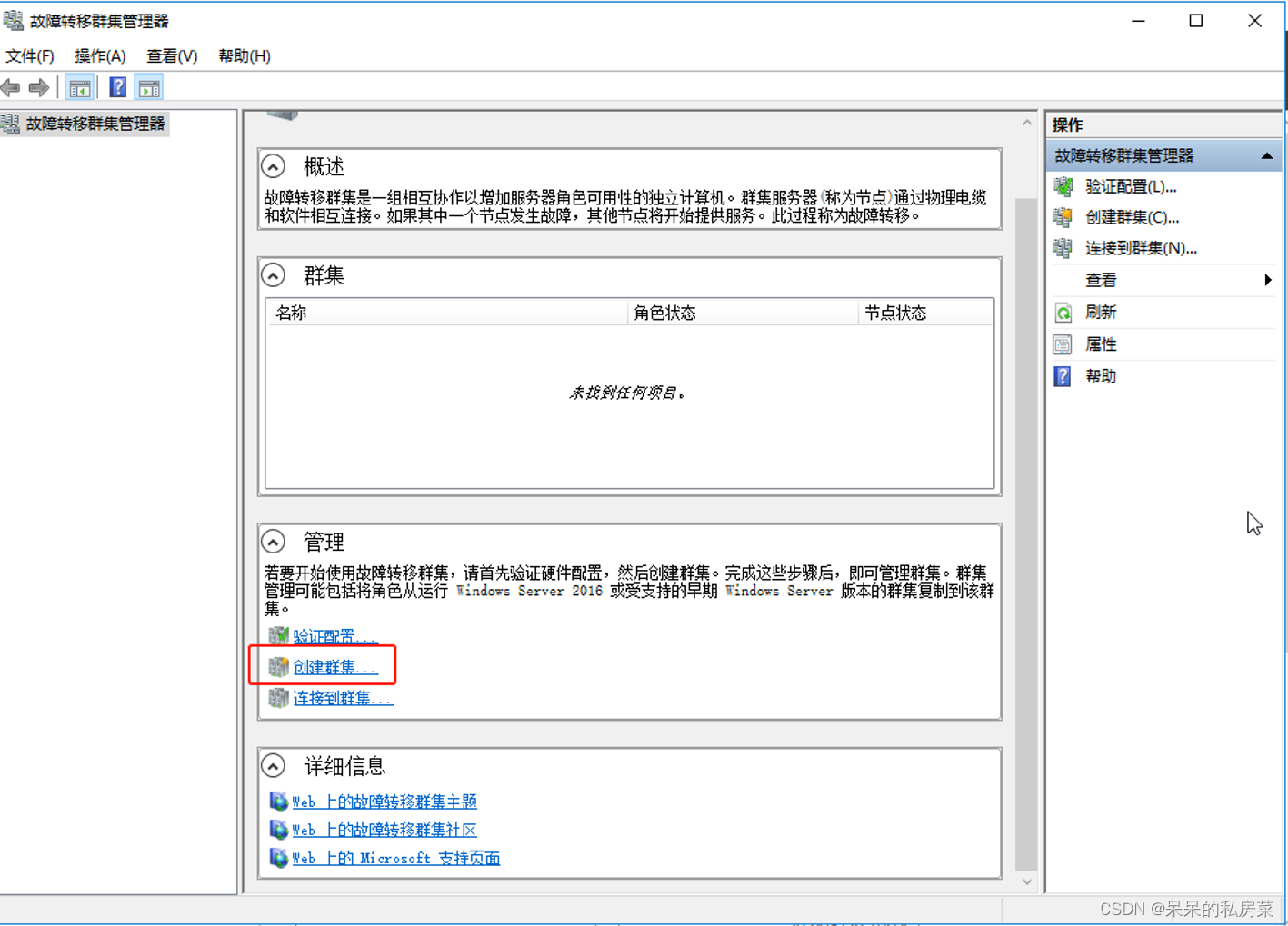The width and height of the screenshot is (1288, 926).
Task: Click the 帮助 help icon in actions pane
Action: [1063, 376]
